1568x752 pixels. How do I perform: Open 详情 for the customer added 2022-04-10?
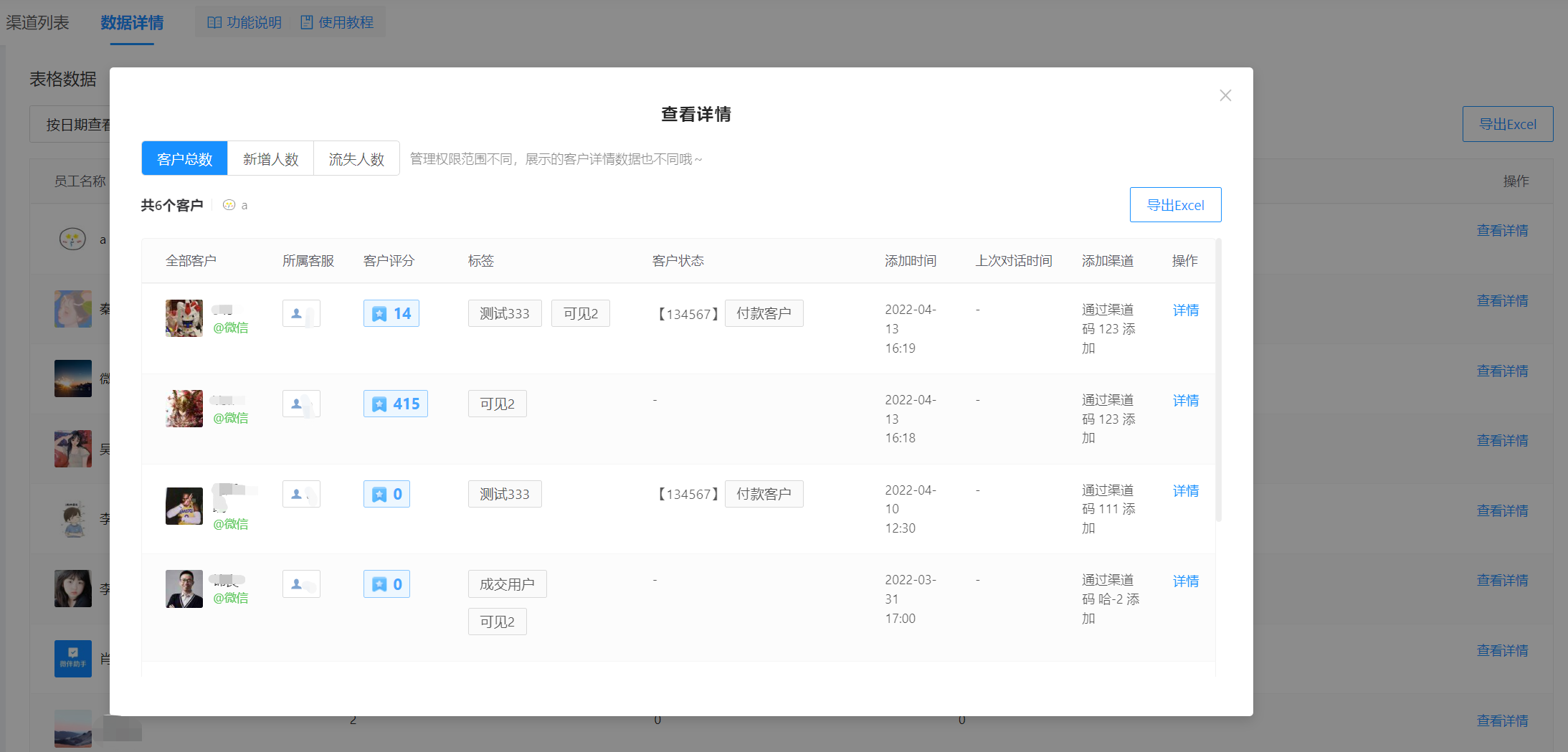coord(1186,490)
